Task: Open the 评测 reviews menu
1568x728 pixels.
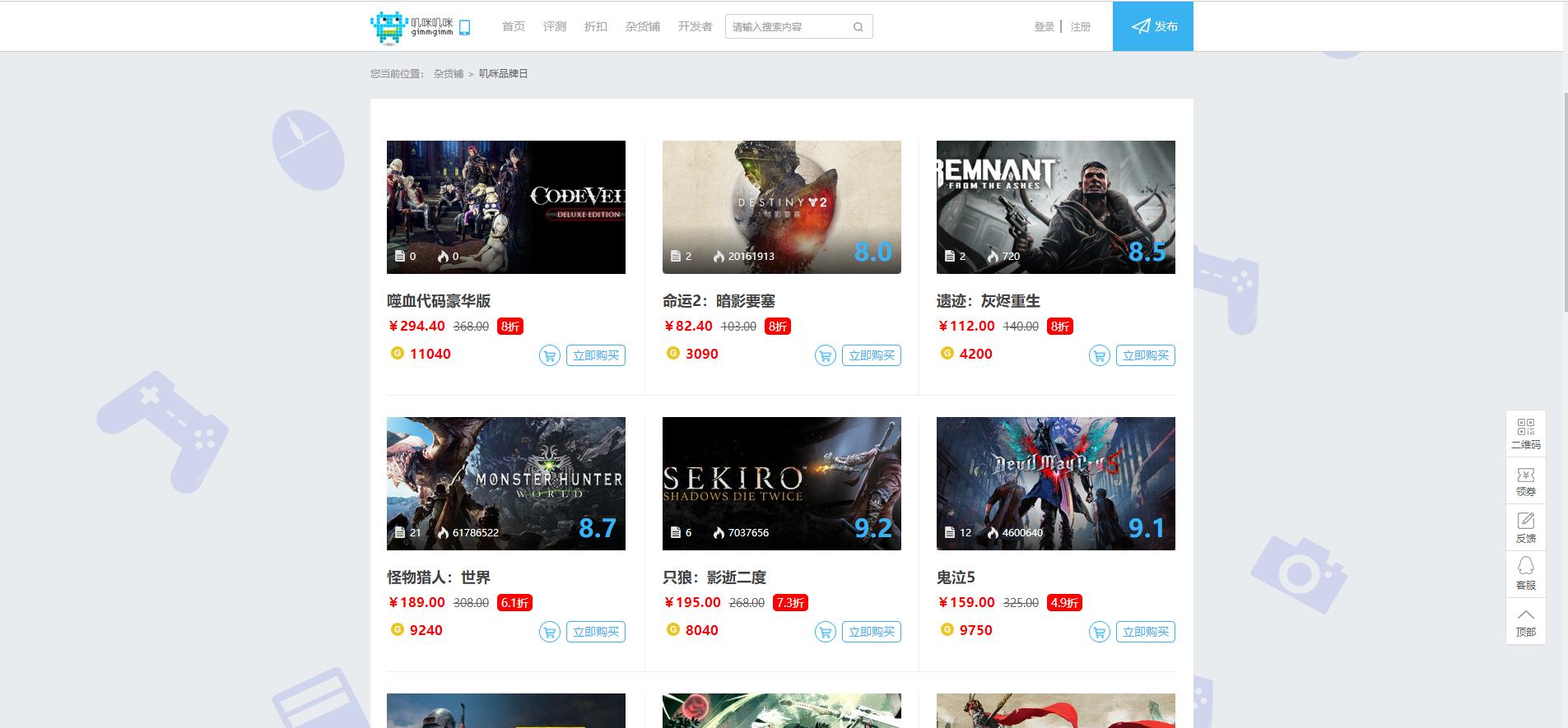Action: [555, 26]
